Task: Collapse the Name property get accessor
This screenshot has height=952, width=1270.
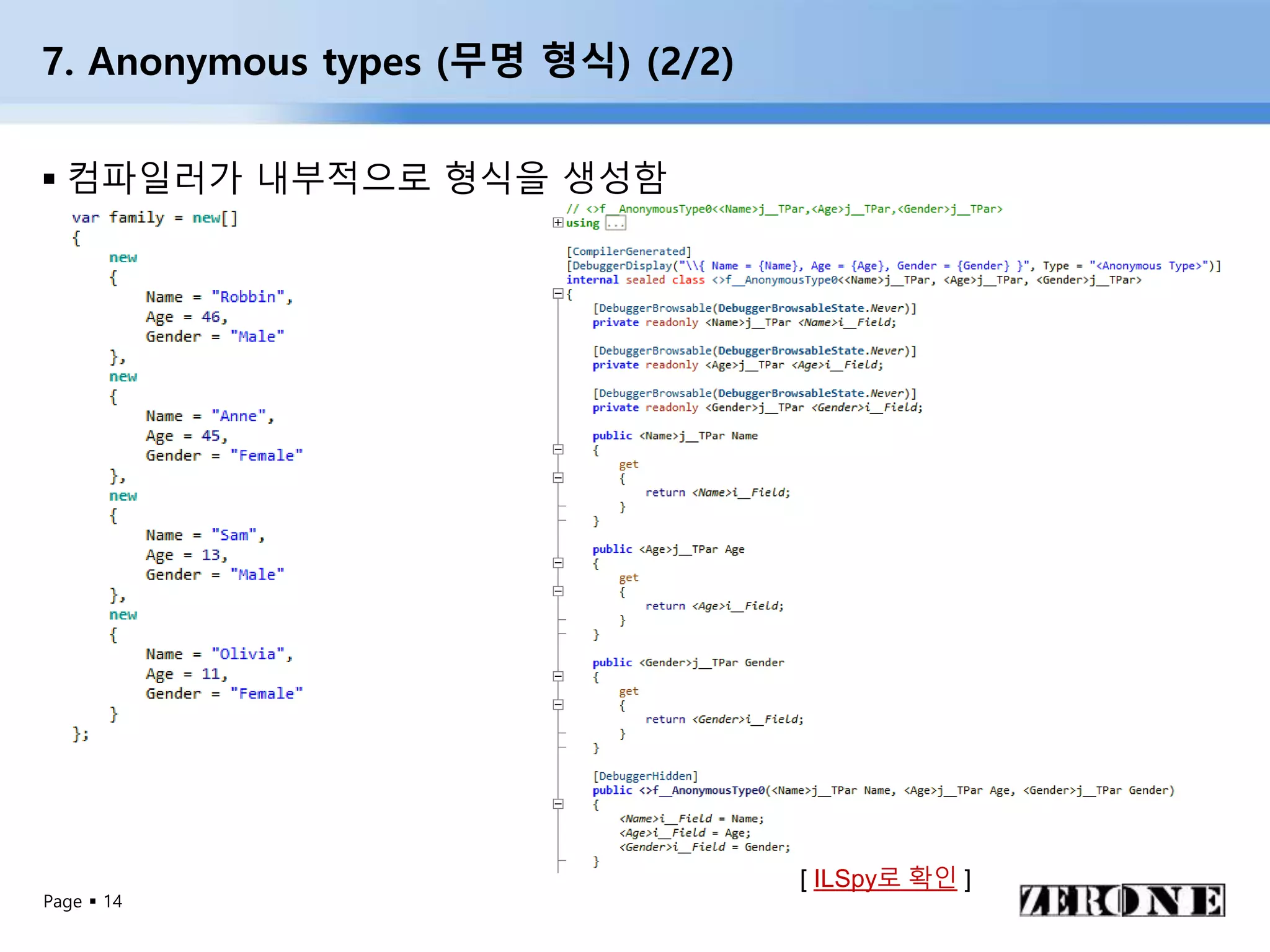Action: (x=558, y=478)
